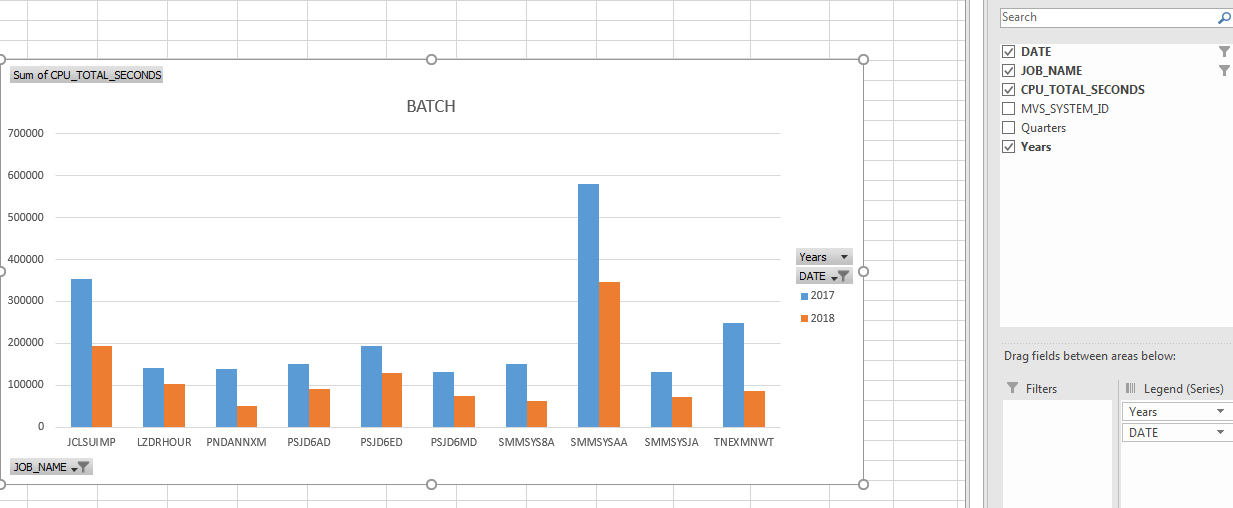This screenshot has width=1233, height=508.
Task: Enable the MVS_SYSTEM_ID field checkbox
Action: [1008, 108]
